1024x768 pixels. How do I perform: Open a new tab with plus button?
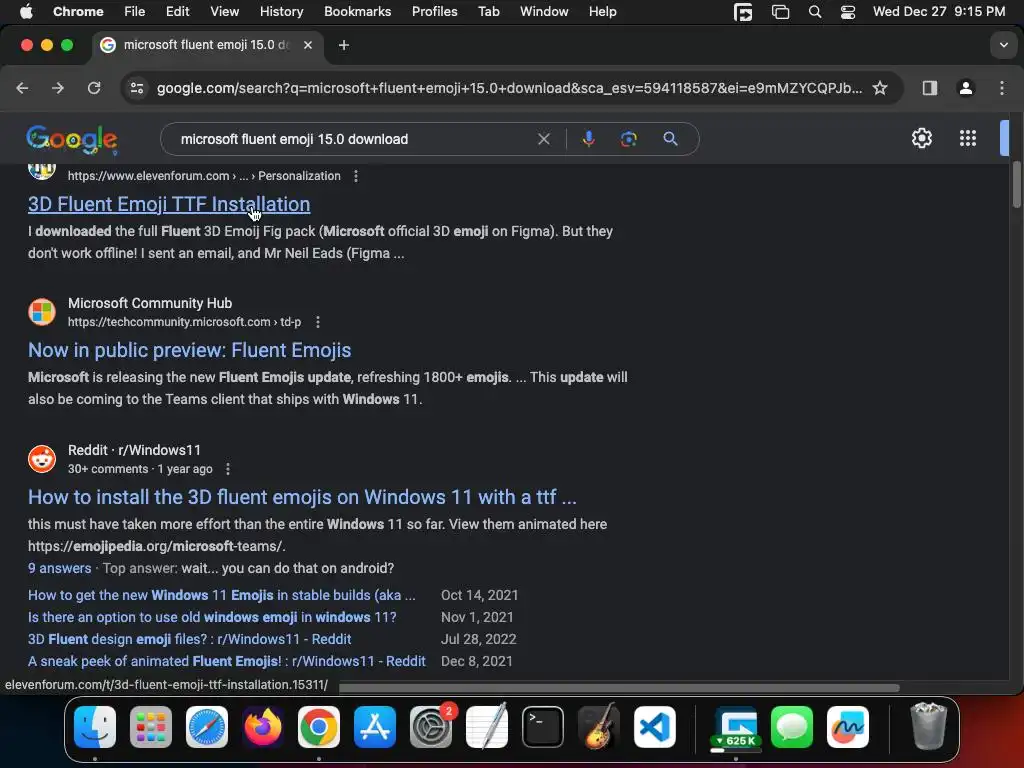344,45
